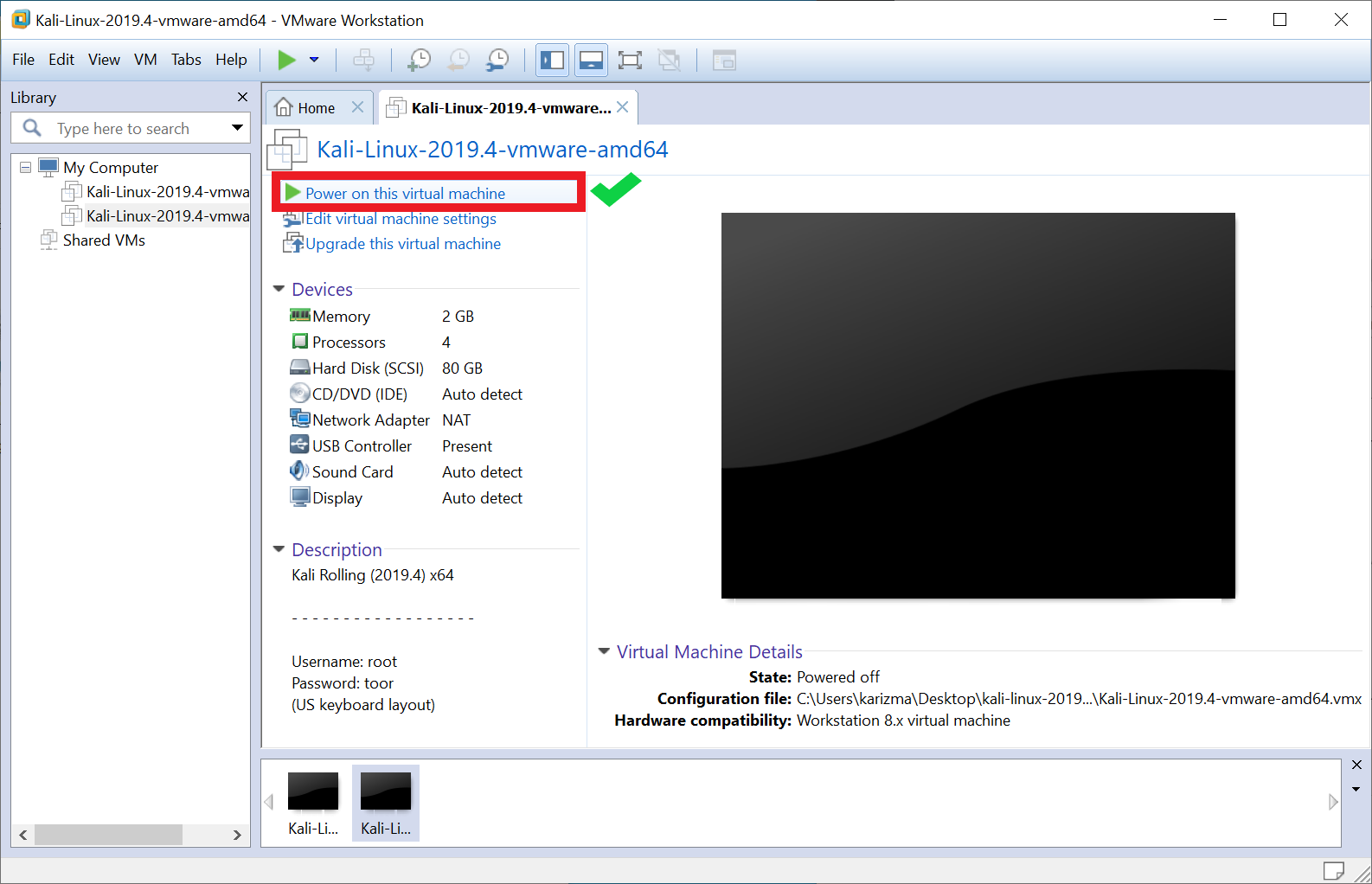Close the Library panel
This screenshot has width=1372, height=884.
[242, 97]
